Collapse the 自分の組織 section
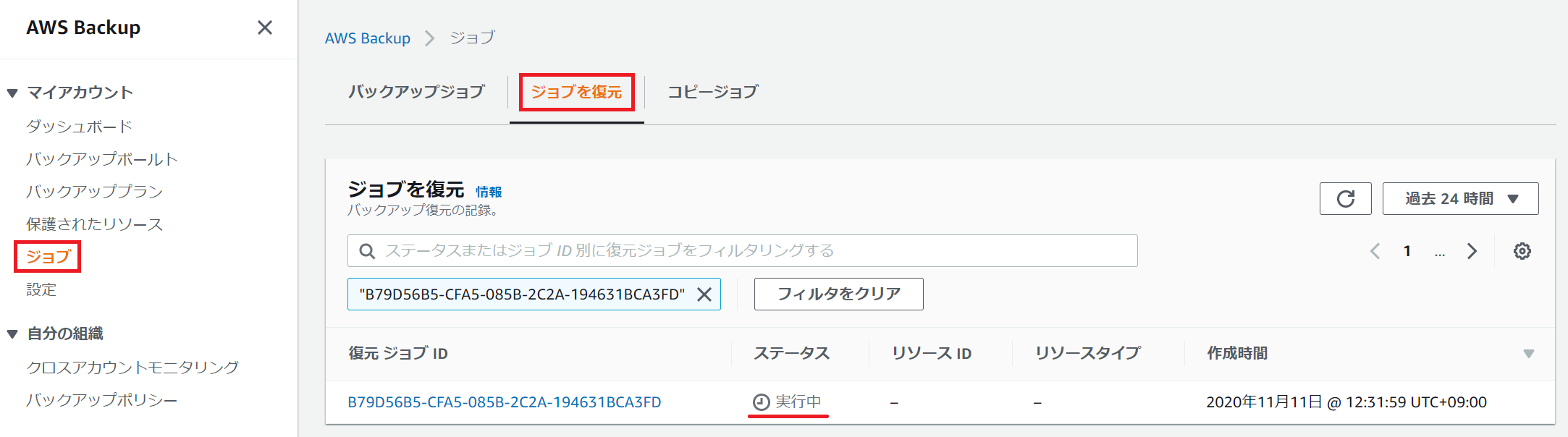The image size is (1568, 437). (12, 334)
